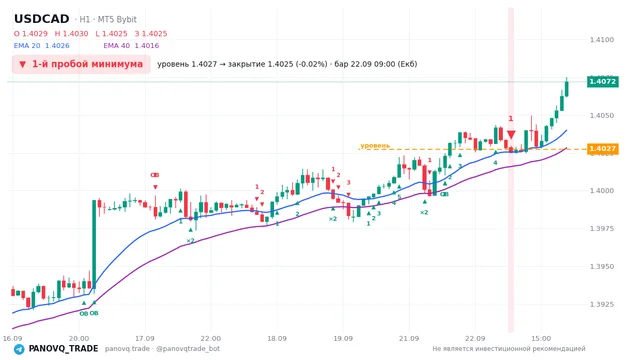Click the 1.4000 price axis label
The width and height of the screenshot is (640, 360).
602,191
